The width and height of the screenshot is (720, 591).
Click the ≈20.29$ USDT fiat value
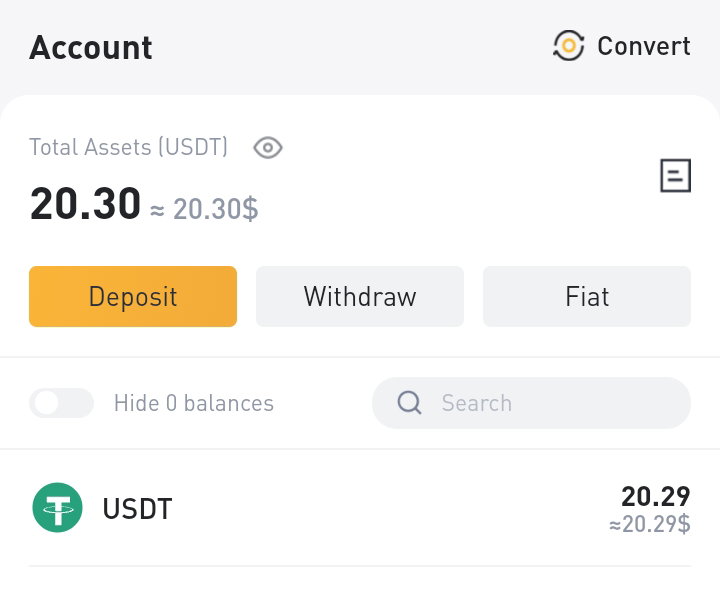[x=650, y=524]
